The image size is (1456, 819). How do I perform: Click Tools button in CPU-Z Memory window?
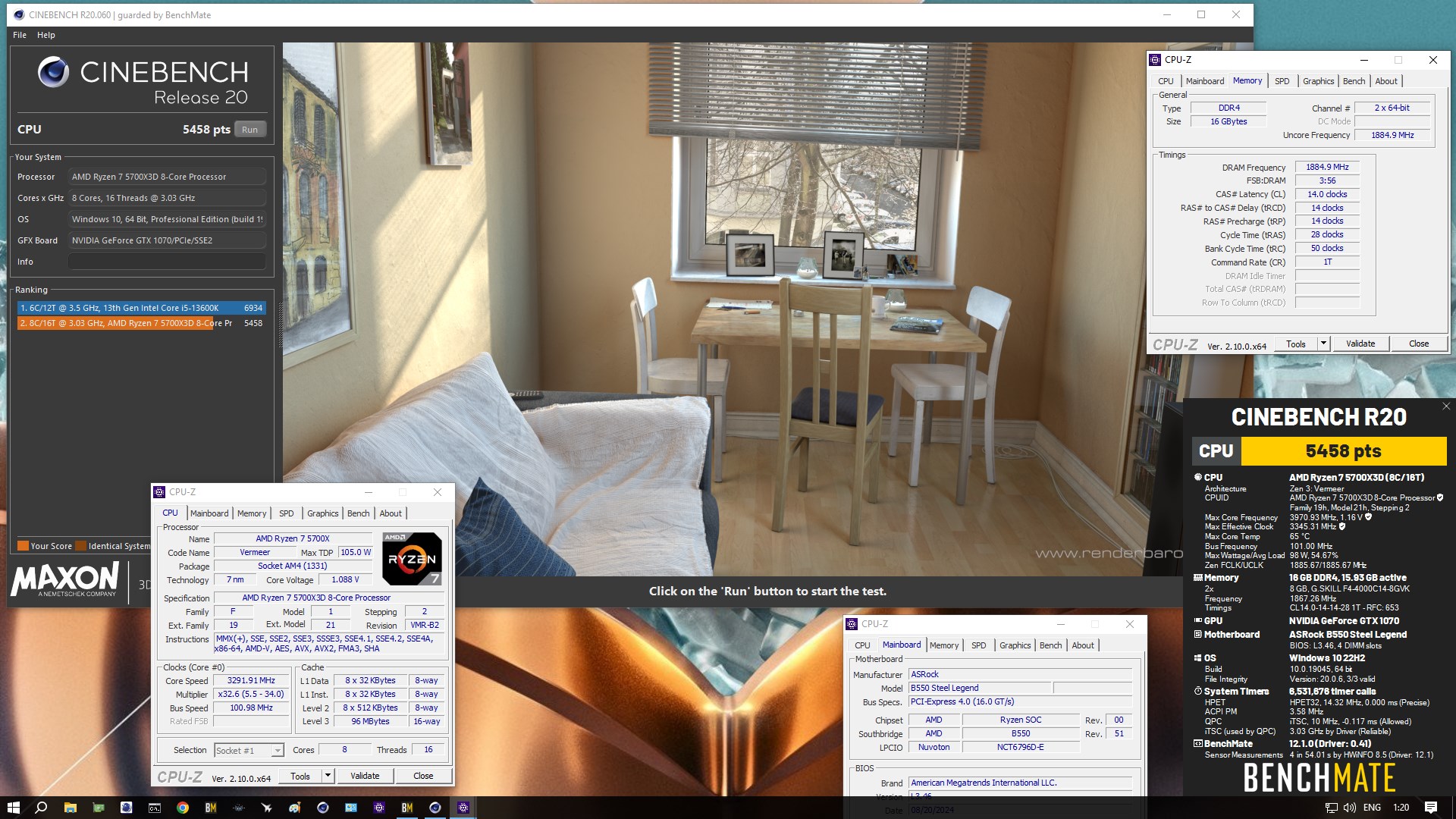[x=1296, y=344]
